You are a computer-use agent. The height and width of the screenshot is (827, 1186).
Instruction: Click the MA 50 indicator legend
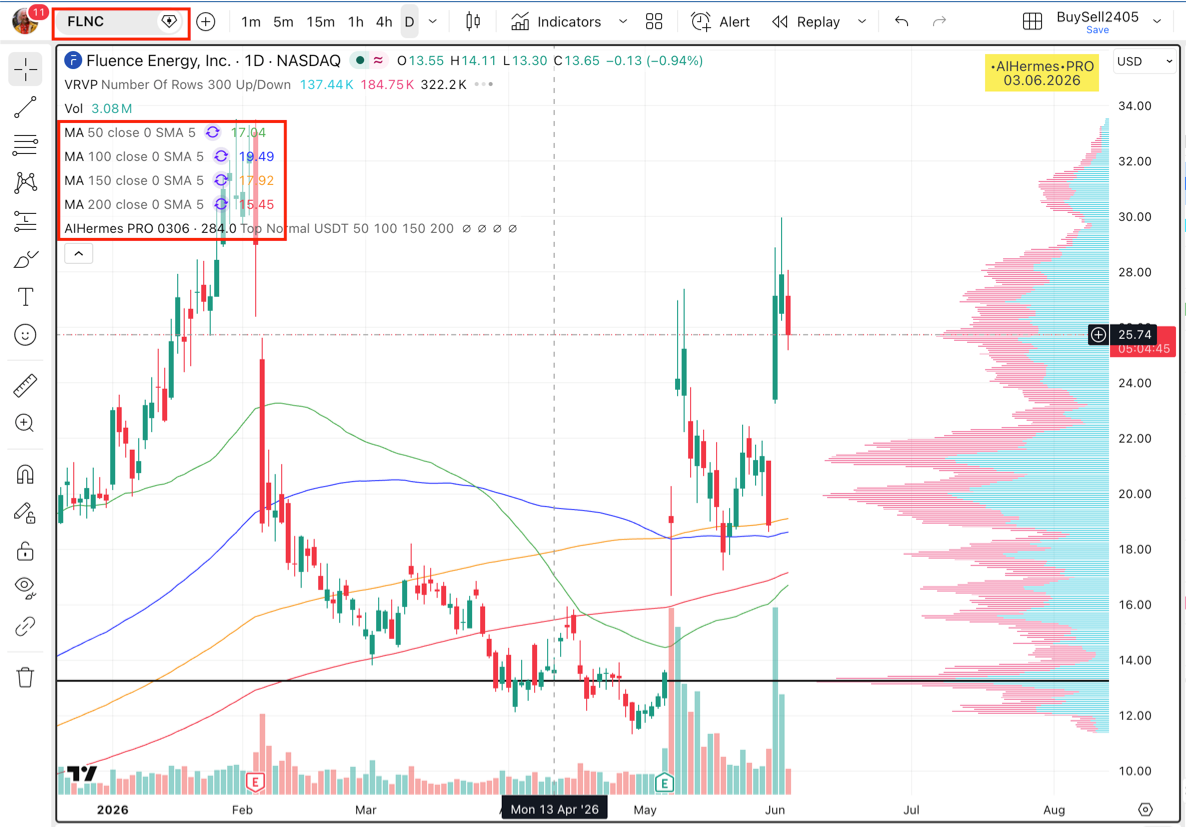[129, 132]
